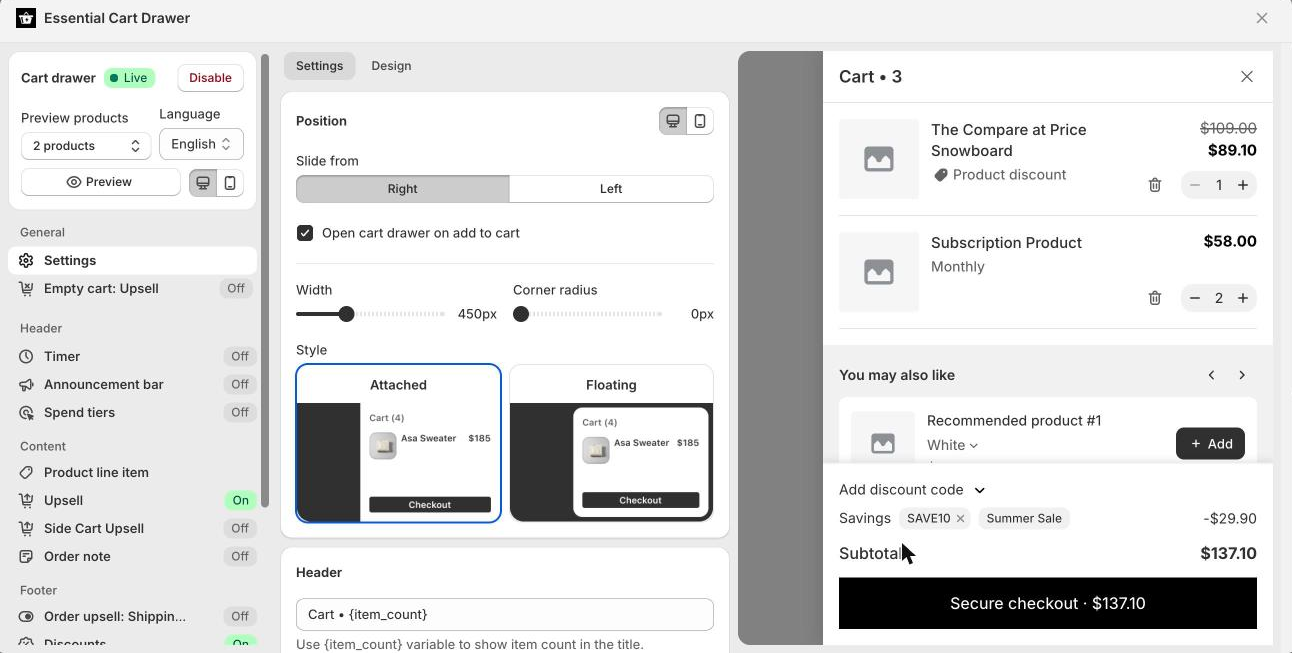Click the Header title input field
The height and width of the screenshot is (653, 1292).
point(505,614)
